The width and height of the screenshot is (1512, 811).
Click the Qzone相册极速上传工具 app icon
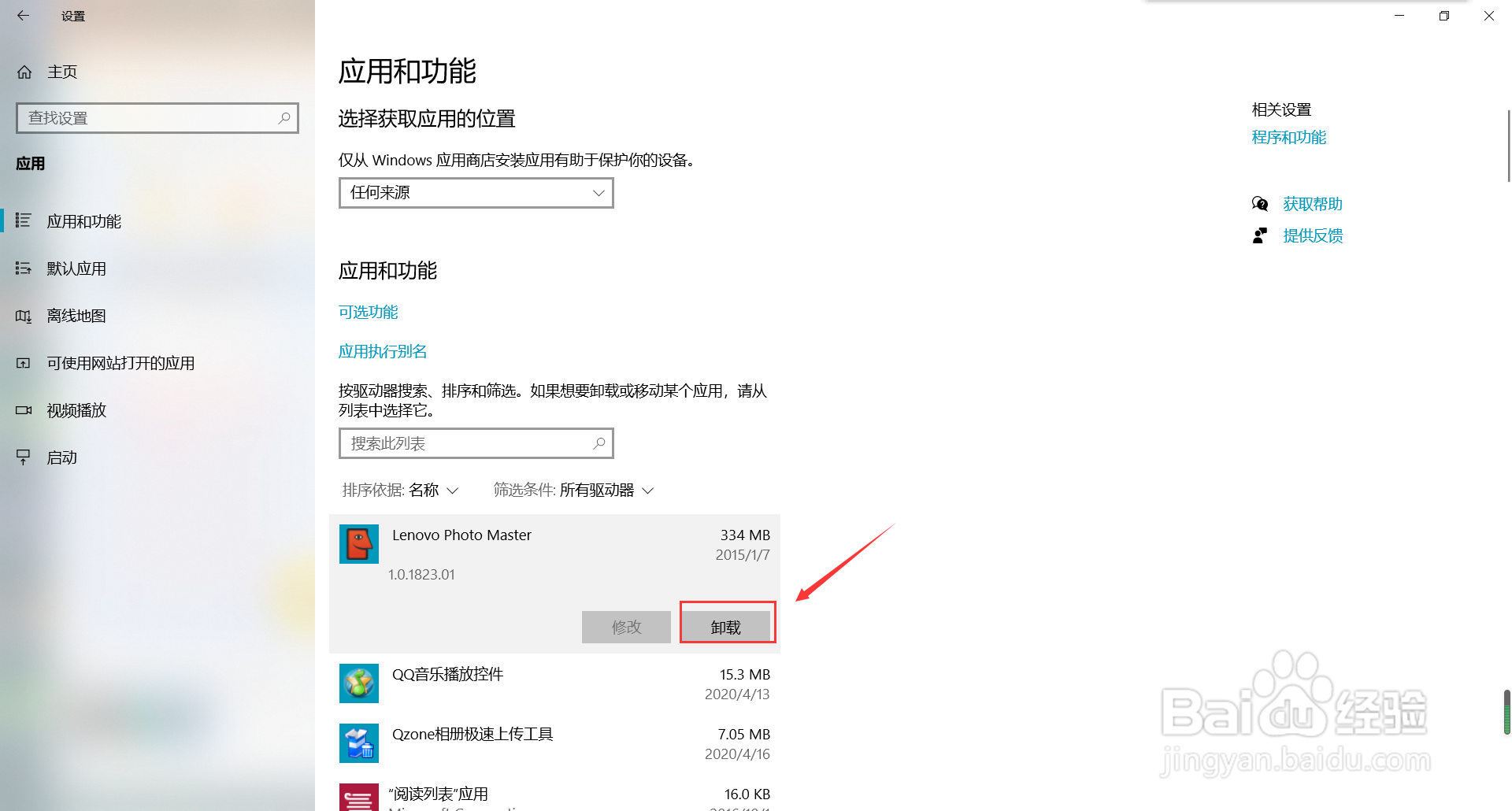point(359,742)
